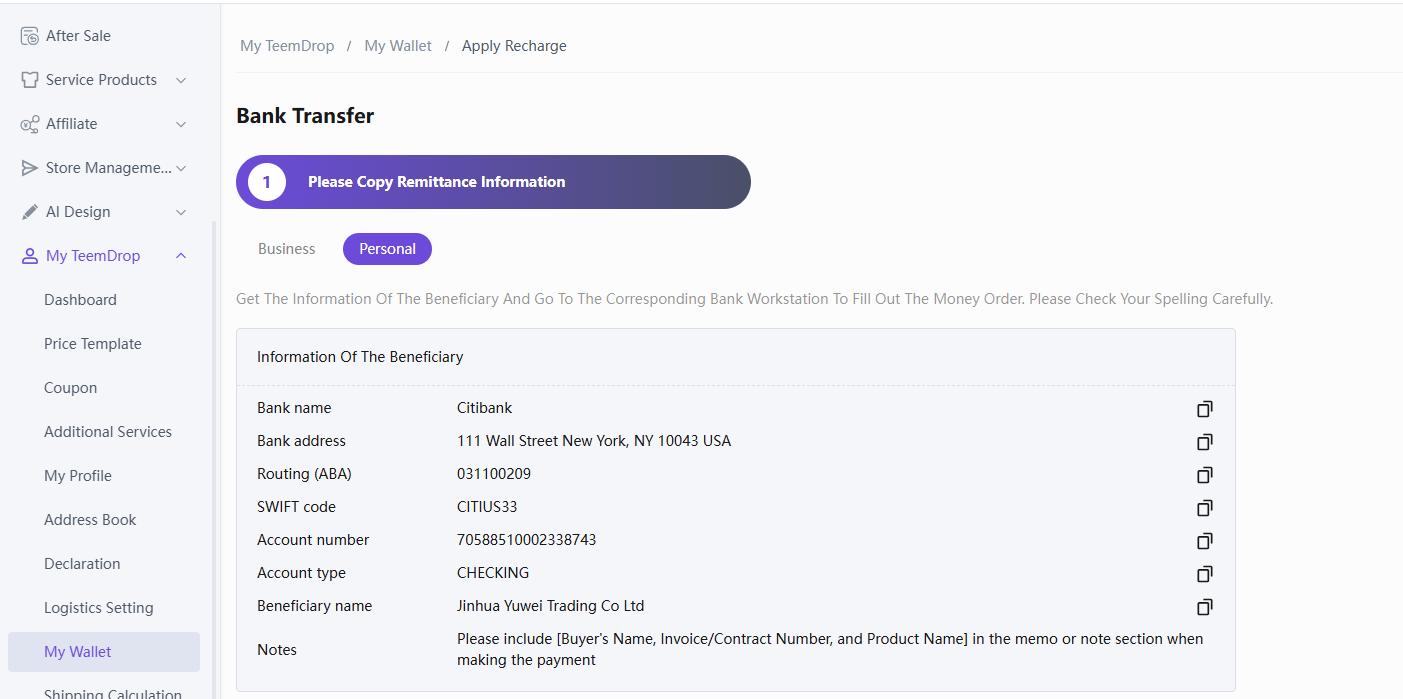The width and height of the screenshot is (1403, 699).
Task: Go to My TeemDrop breadcrumb
Action: click(x=287, y=46)
